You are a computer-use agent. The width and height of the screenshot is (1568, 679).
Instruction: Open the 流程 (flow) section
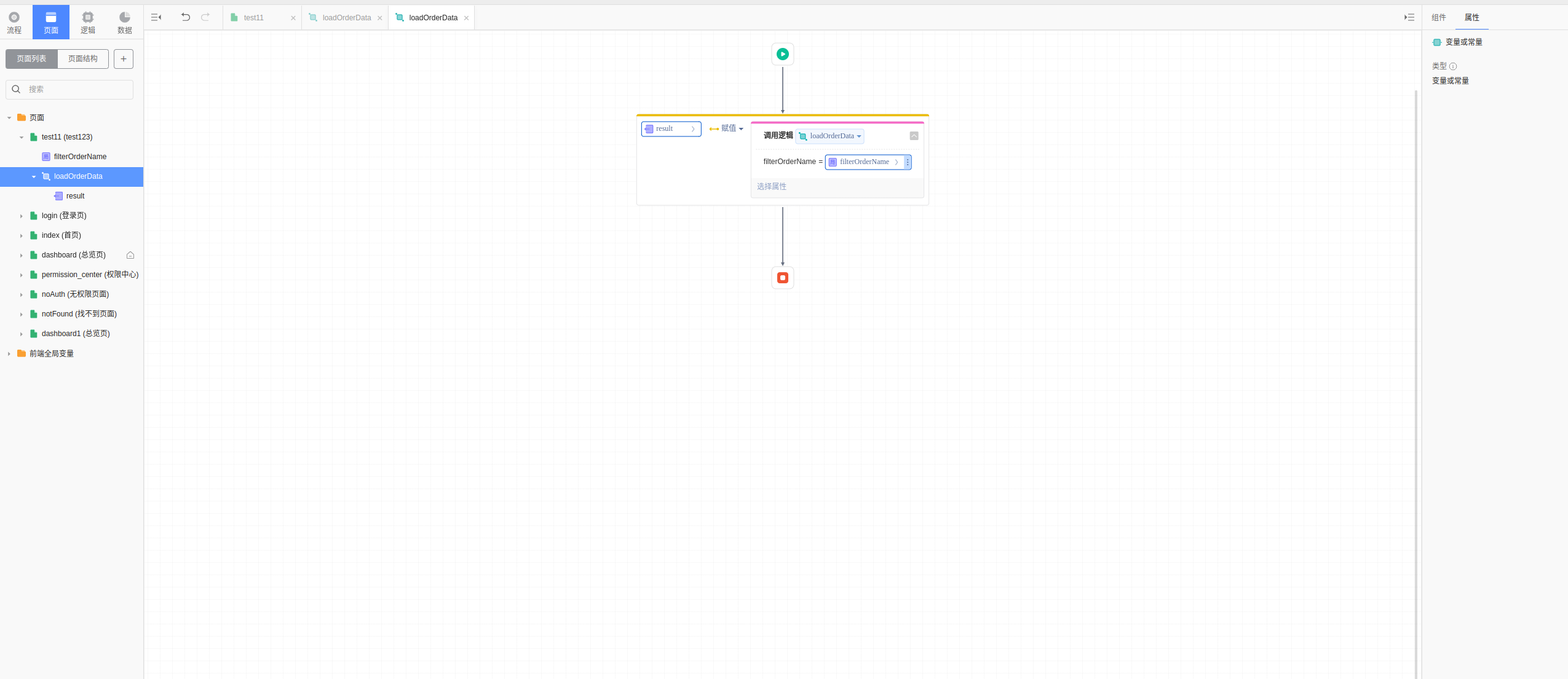coord(14,22)
